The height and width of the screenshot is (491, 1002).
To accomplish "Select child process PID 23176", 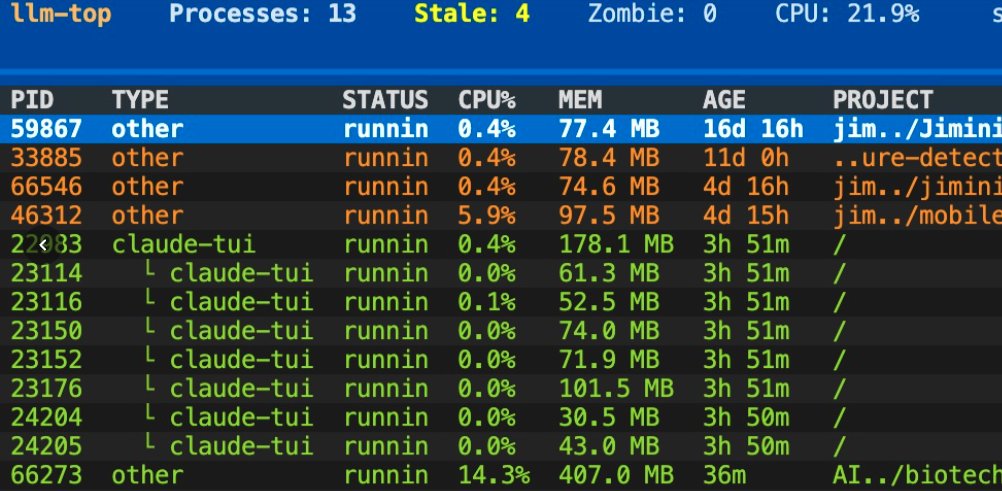I will (501, 389).
